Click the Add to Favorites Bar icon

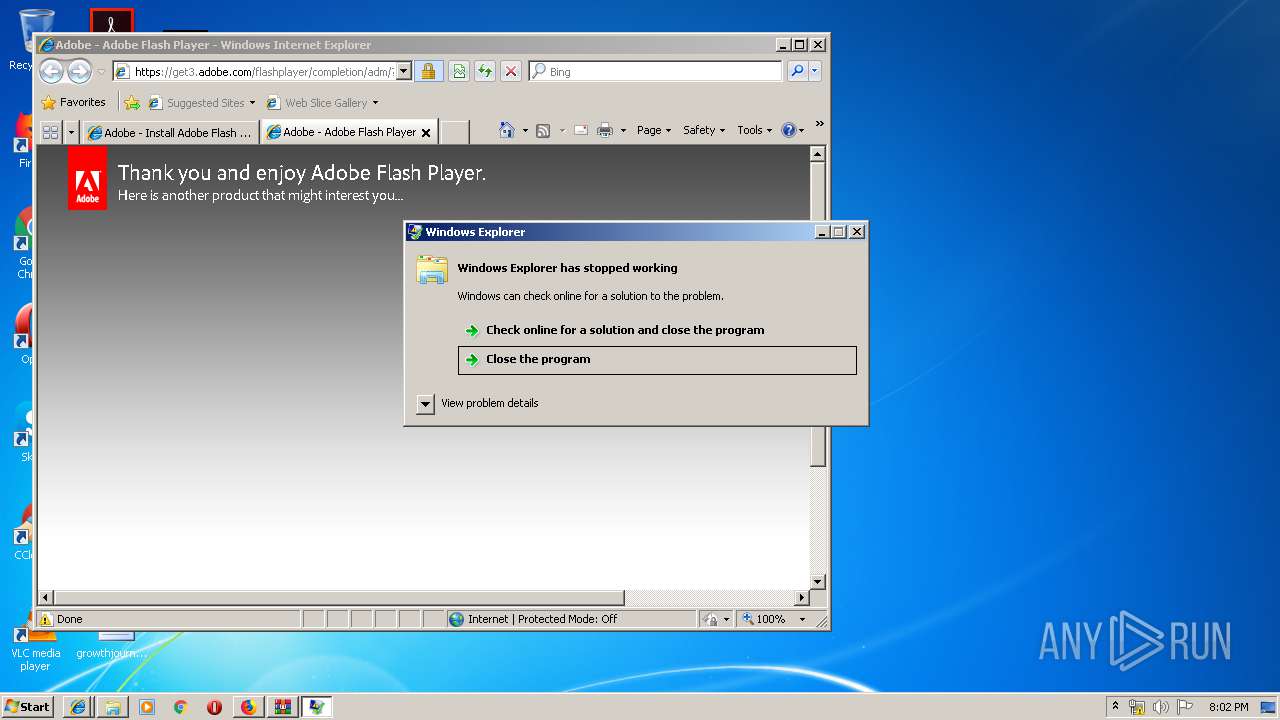[132, 102]
